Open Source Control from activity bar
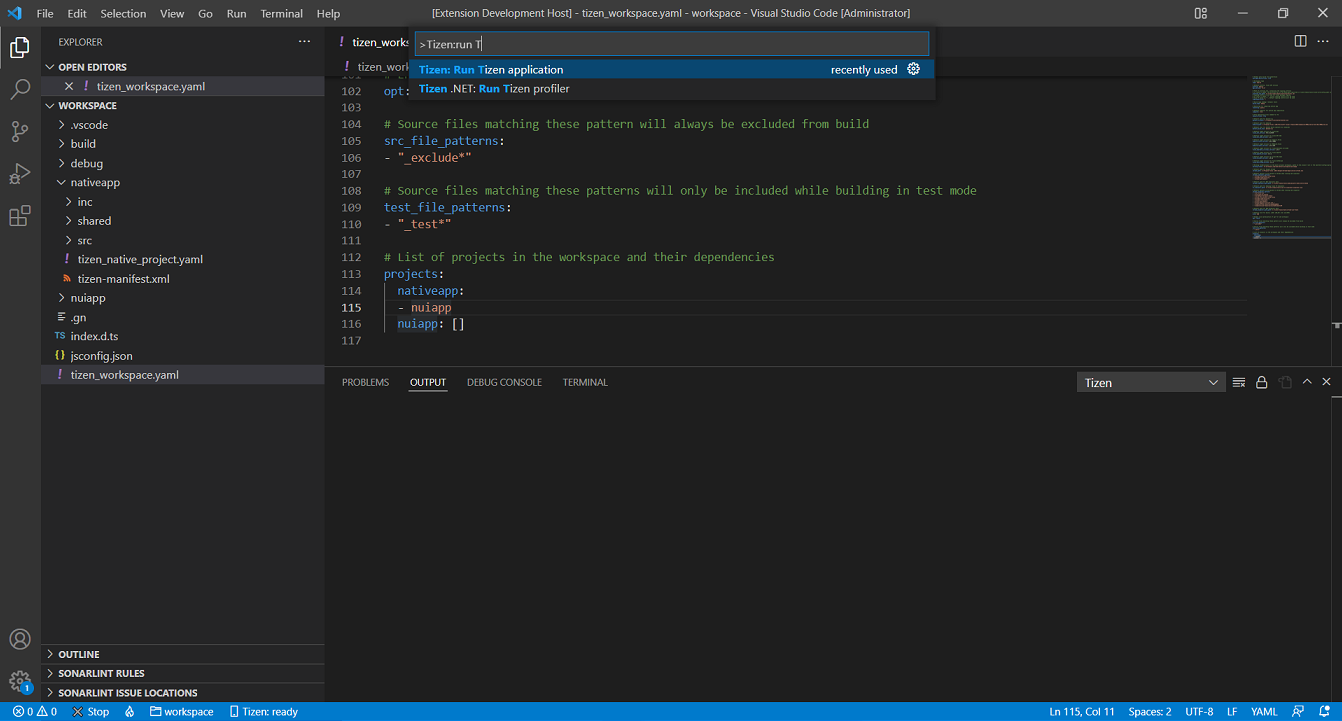Image resolution: width=1342 pixels, height=721 pixels. click(x=20, y=131)
